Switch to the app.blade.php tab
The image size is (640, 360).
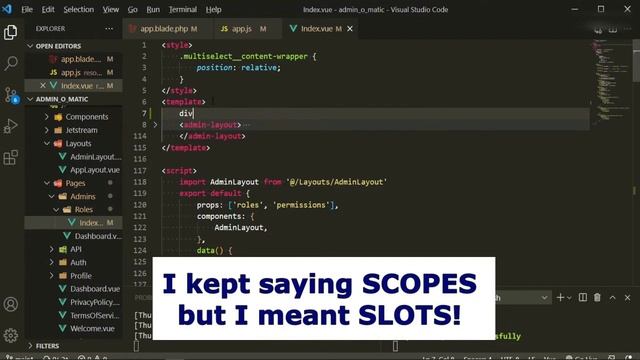(x=167, y=29)
